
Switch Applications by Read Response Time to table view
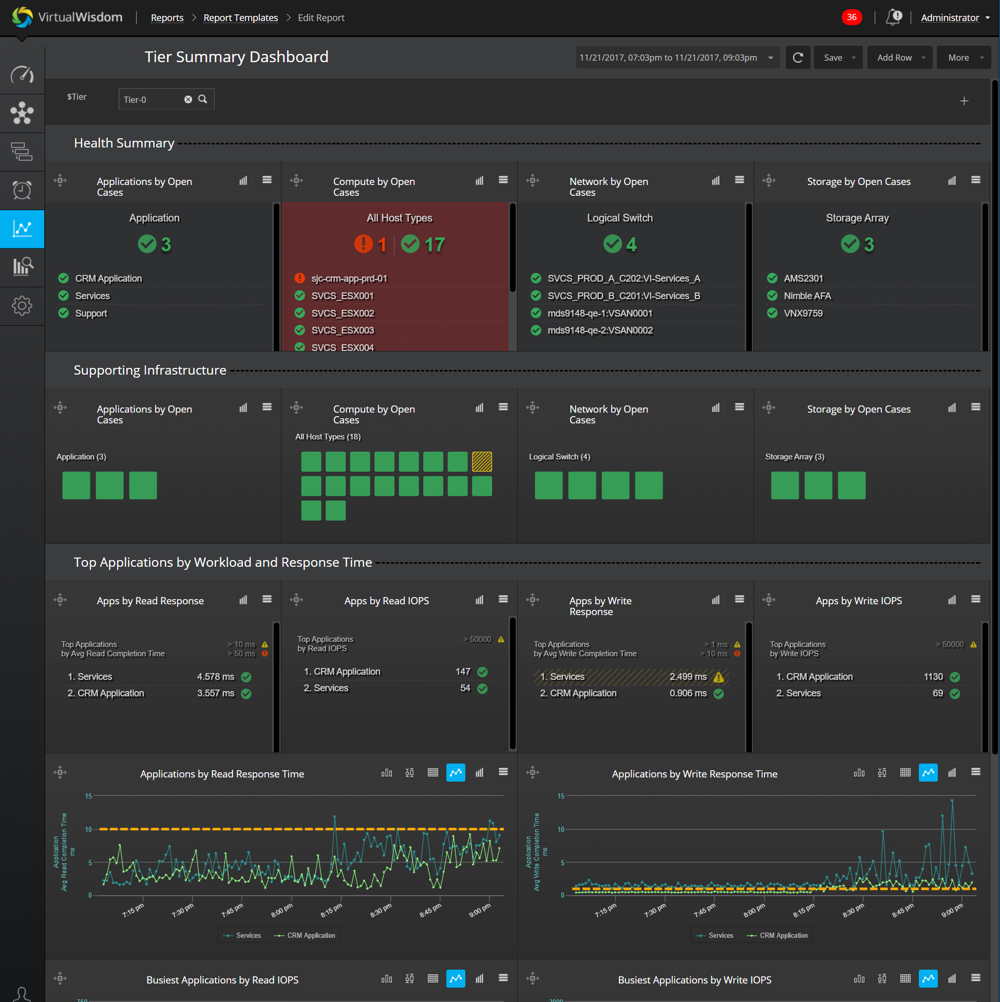[x=432, y=772]
